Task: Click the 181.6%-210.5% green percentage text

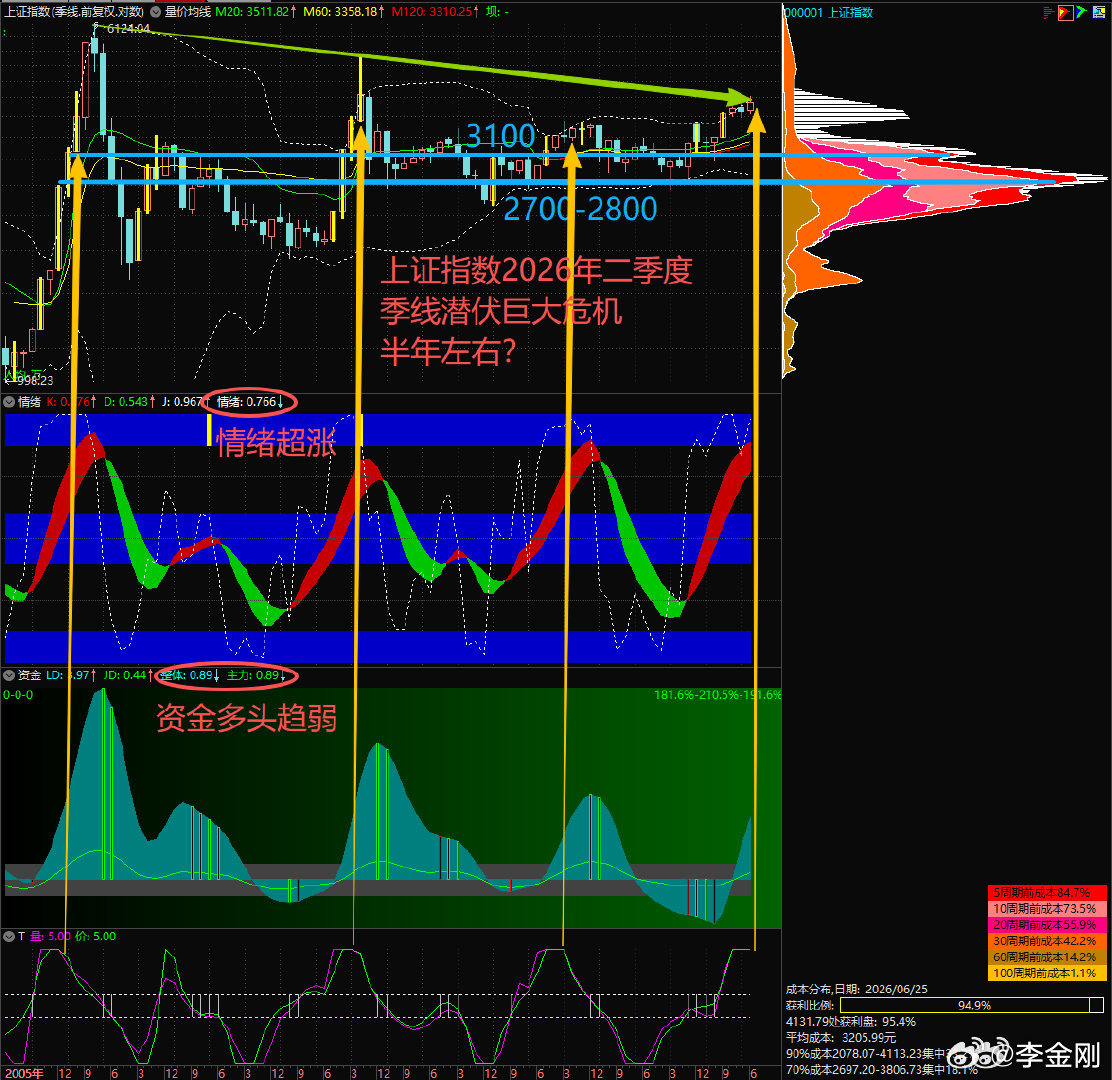Action: click(717, 695)
